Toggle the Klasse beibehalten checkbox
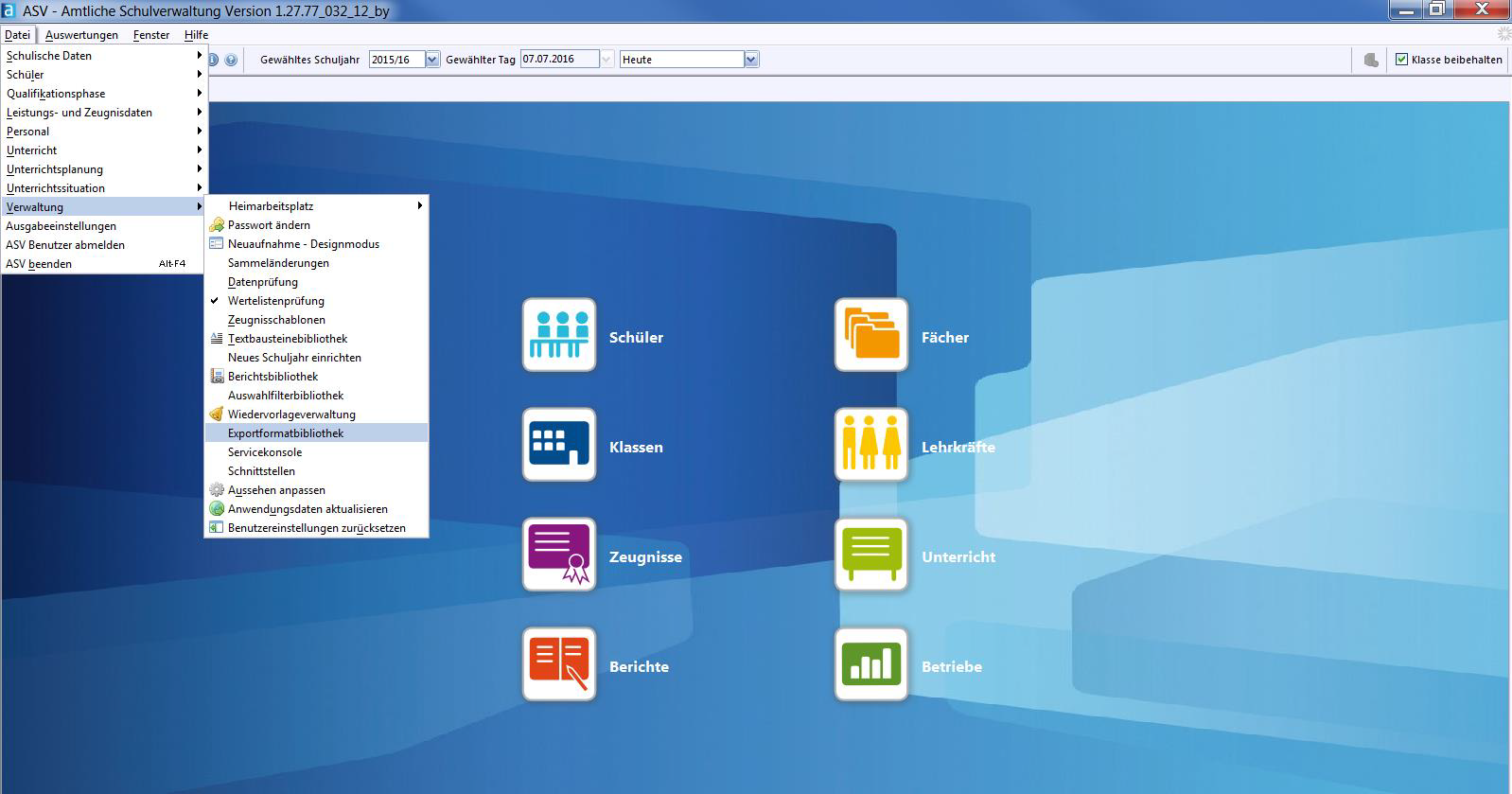The image size is (1512, 794). click(1401, 60)
